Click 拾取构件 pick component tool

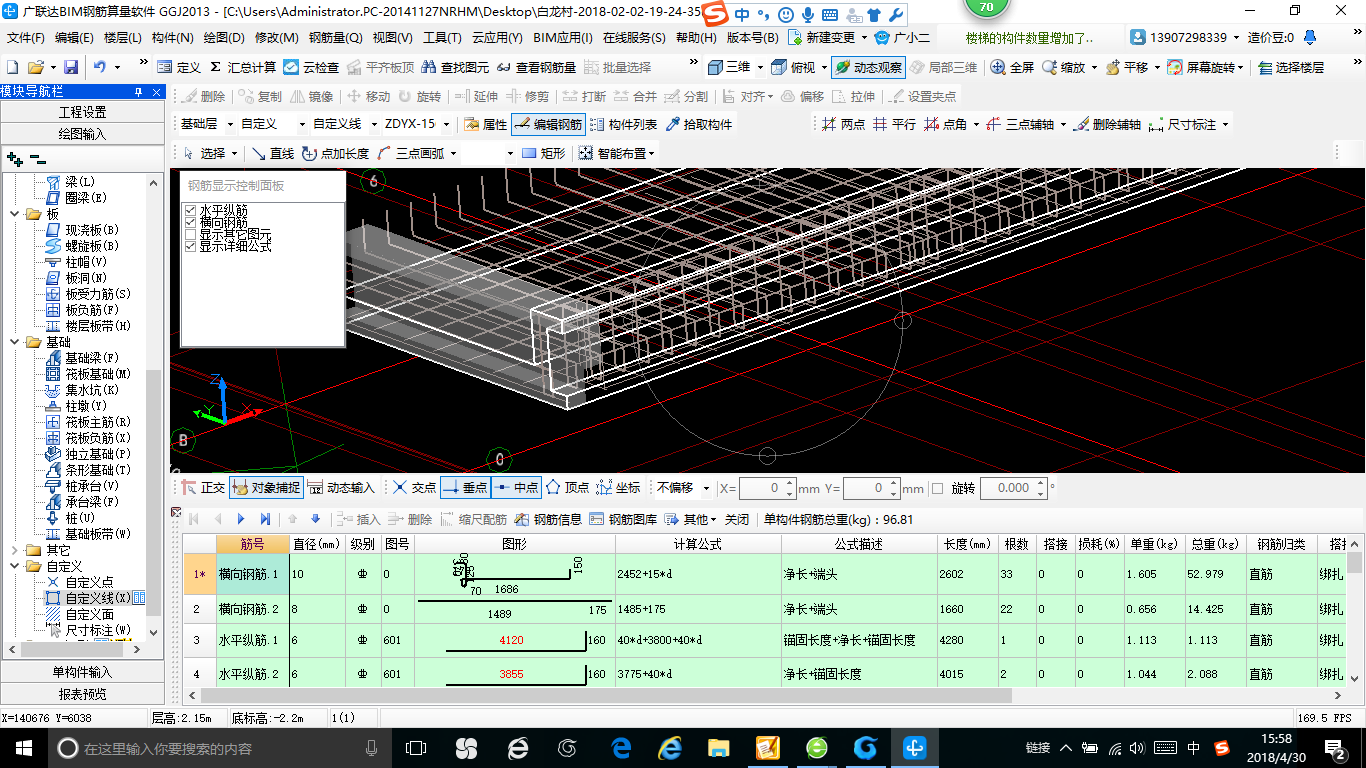point(698,124)
